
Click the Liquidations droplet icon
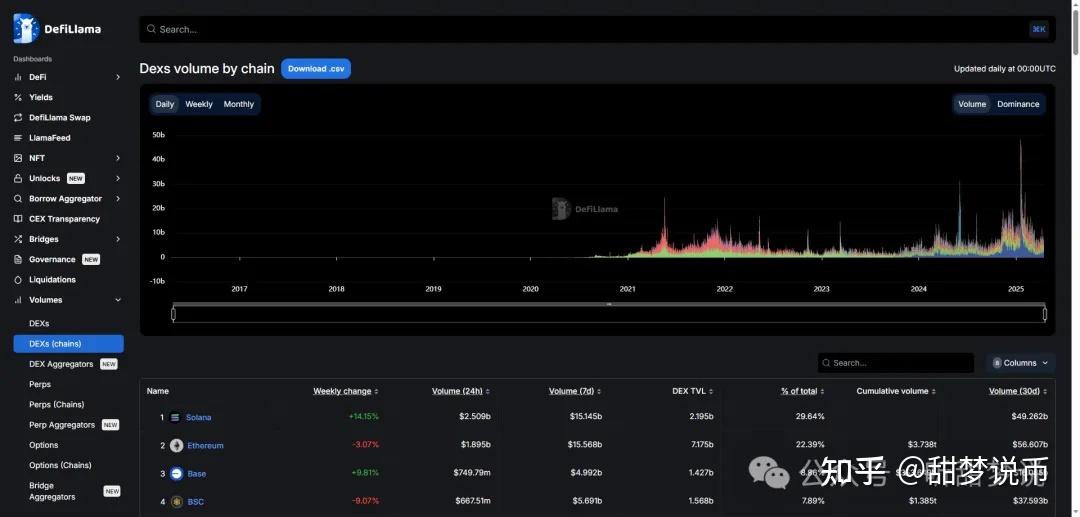[x=18, y=280]
